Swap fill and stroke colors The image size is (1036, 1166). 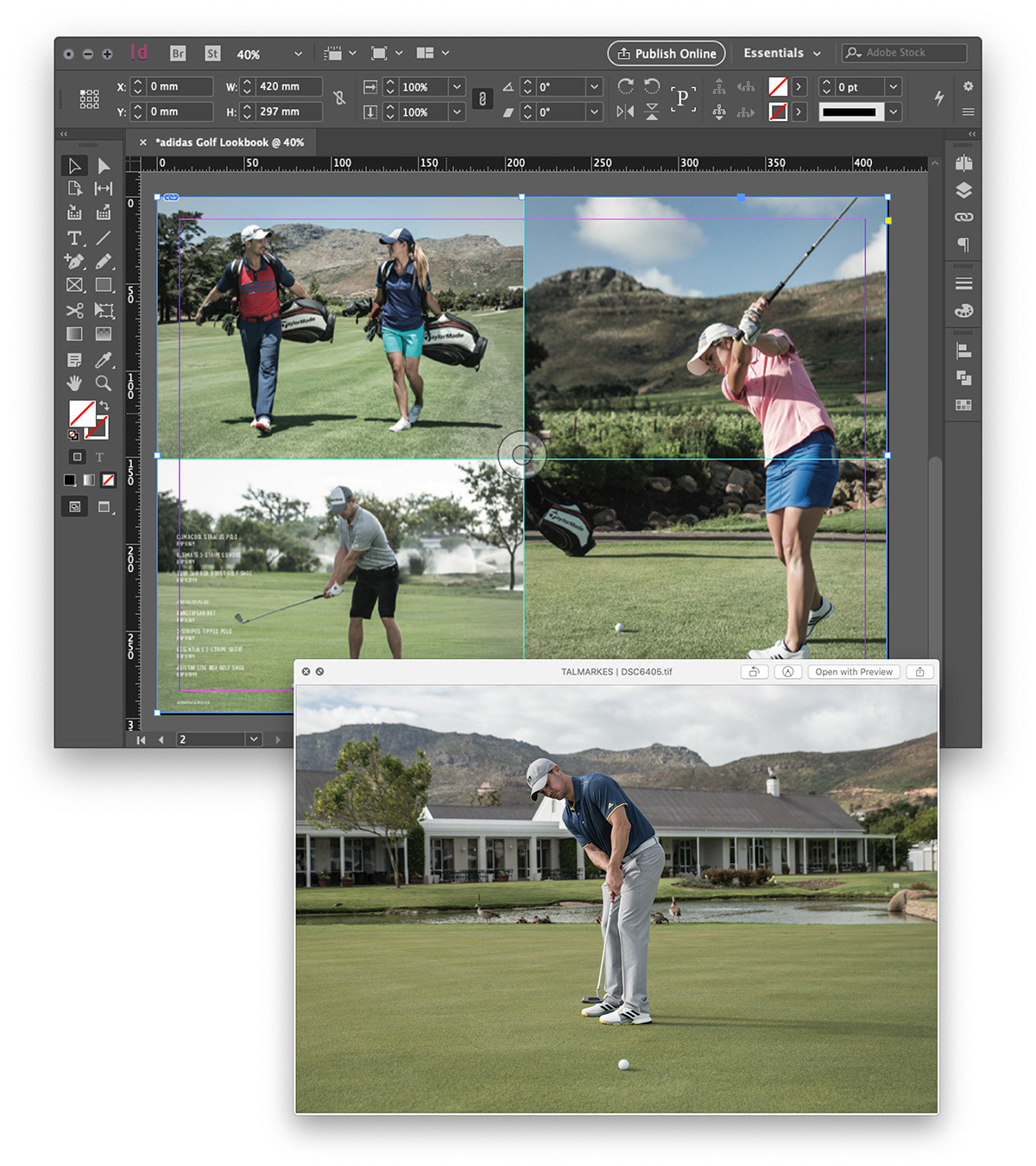click(104, 406)
